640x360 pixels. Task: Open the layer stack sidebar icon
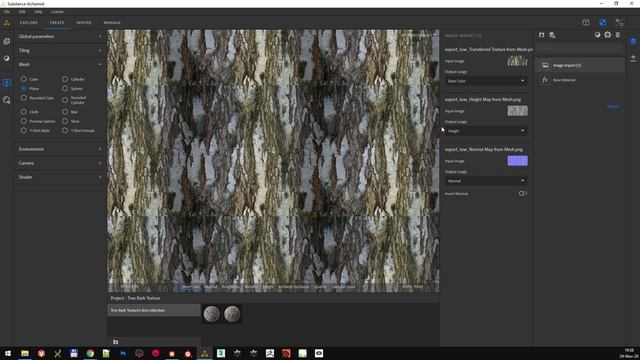(x=7, y=41)
